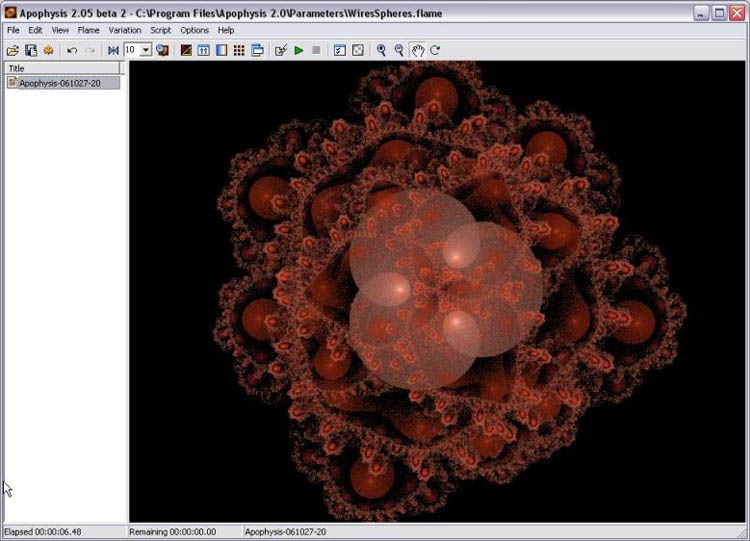Save parameters using the disk icon

coord(31,50)
